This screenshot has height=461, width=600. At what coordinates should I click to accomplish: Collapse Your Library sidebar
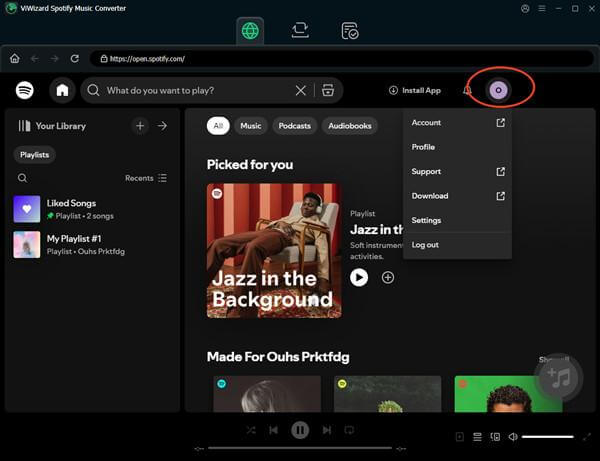point(52,126)
